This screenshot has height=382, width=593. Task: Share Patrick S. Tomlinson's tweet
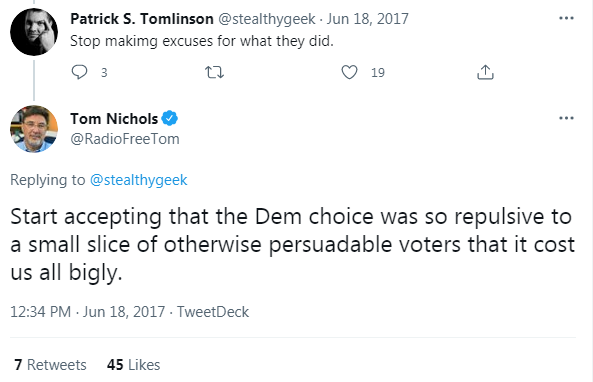[x=485, y=72]
